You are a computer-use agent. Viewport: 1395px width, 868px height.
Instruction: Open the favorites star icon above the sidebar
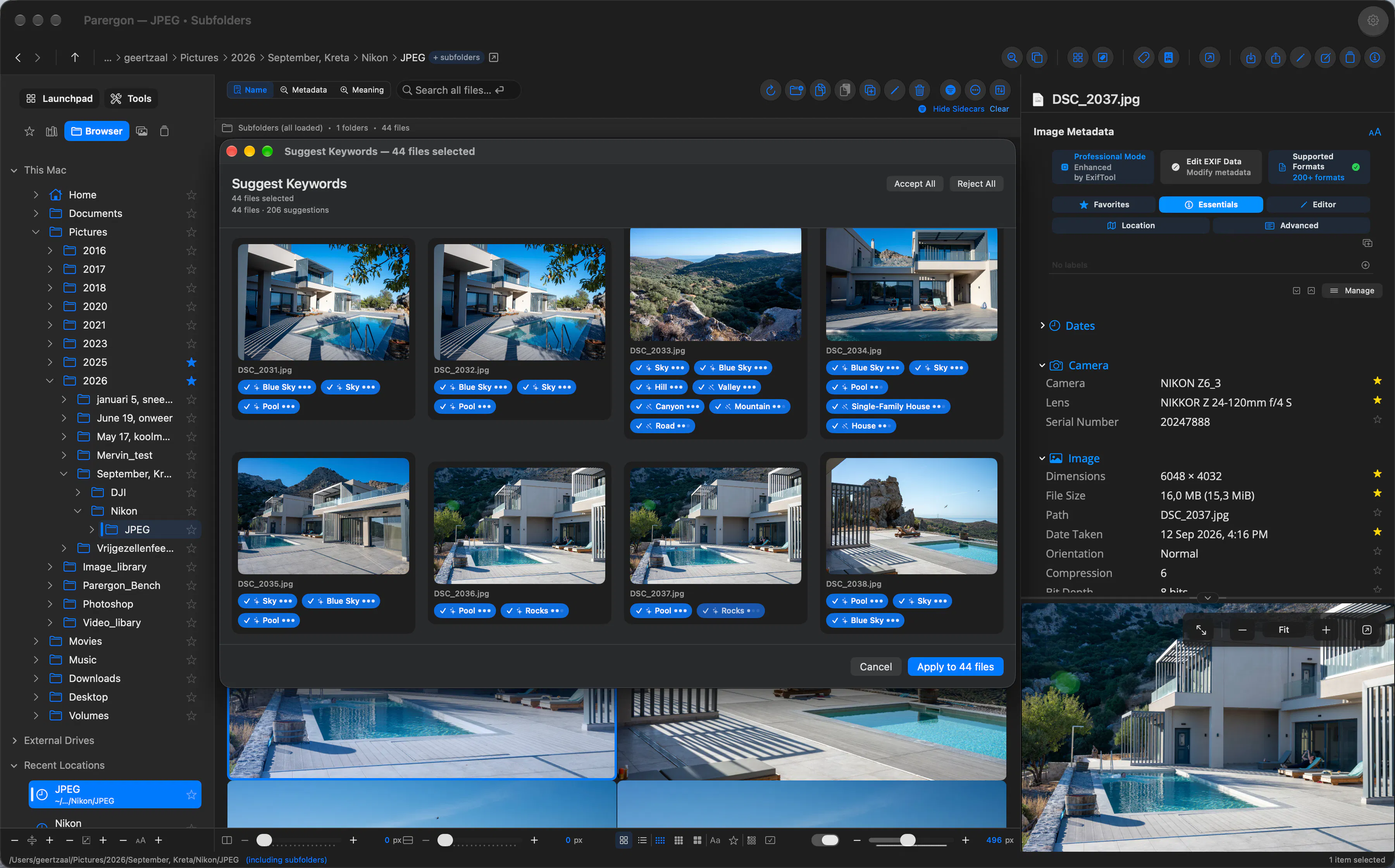29,131
